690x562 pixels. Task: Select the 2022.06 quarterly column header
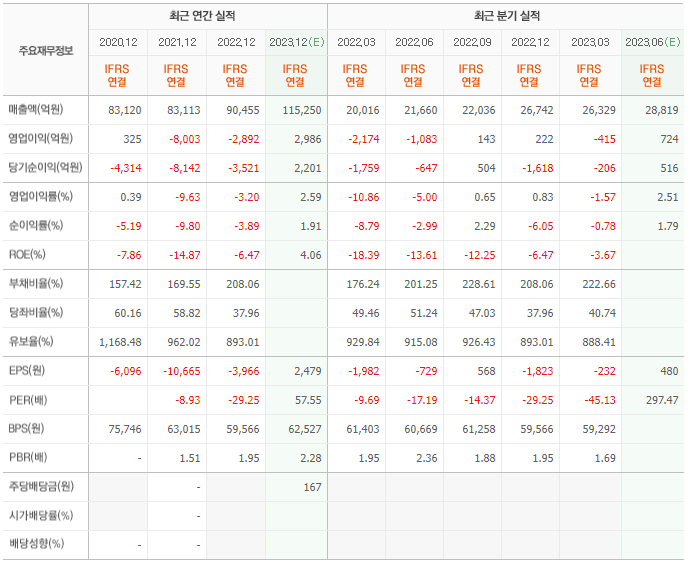coord(414,42)
